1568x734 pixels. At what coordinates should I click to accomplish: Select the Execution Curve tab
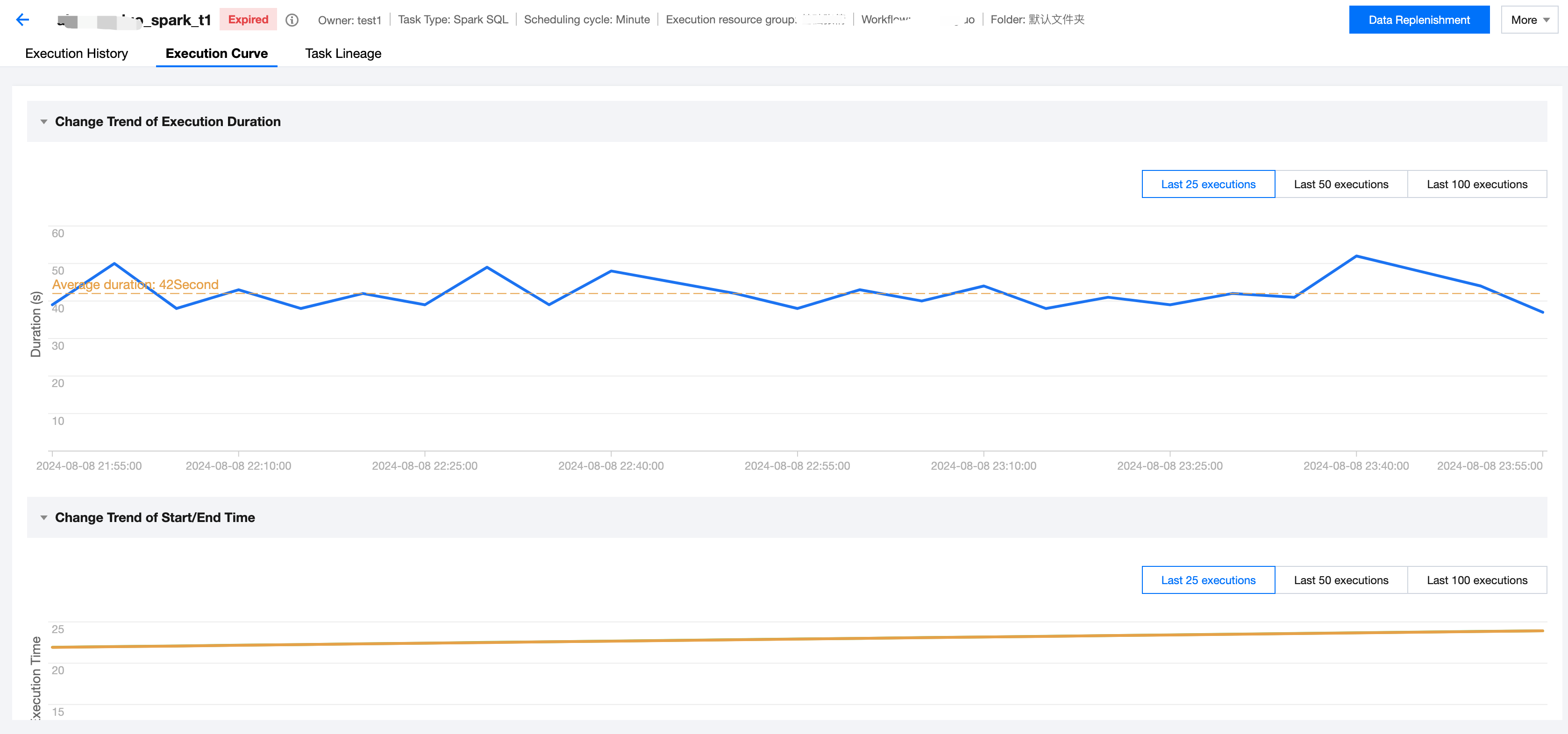(216, 54)
